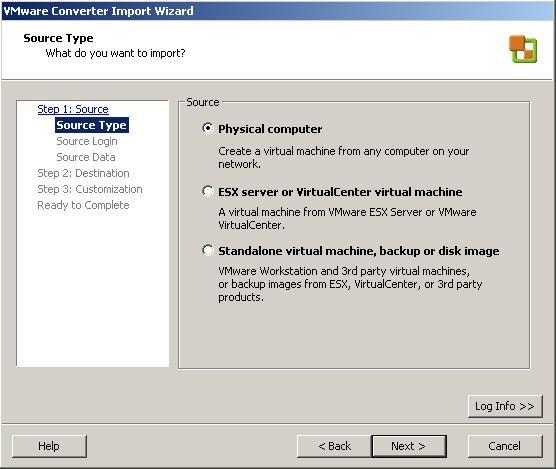Click the Next button
The width and height of the screenshot is (556, 469).
(x=409, y=446)
